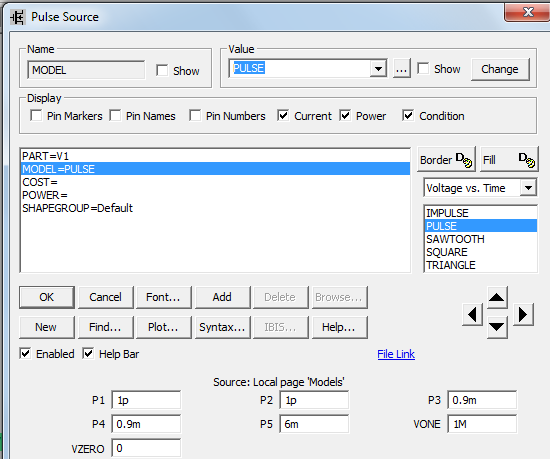Click the up arrow navigation button
Screen dimensions: 550x459
(x=496, y=297)
